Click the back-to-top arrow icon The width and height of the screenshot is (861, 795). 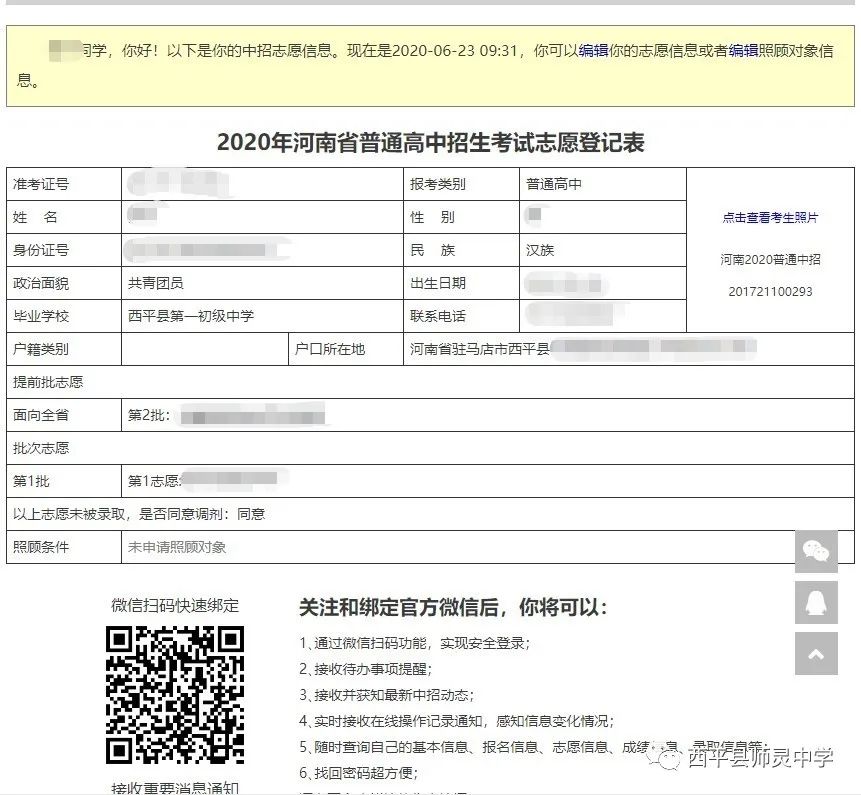816,654
